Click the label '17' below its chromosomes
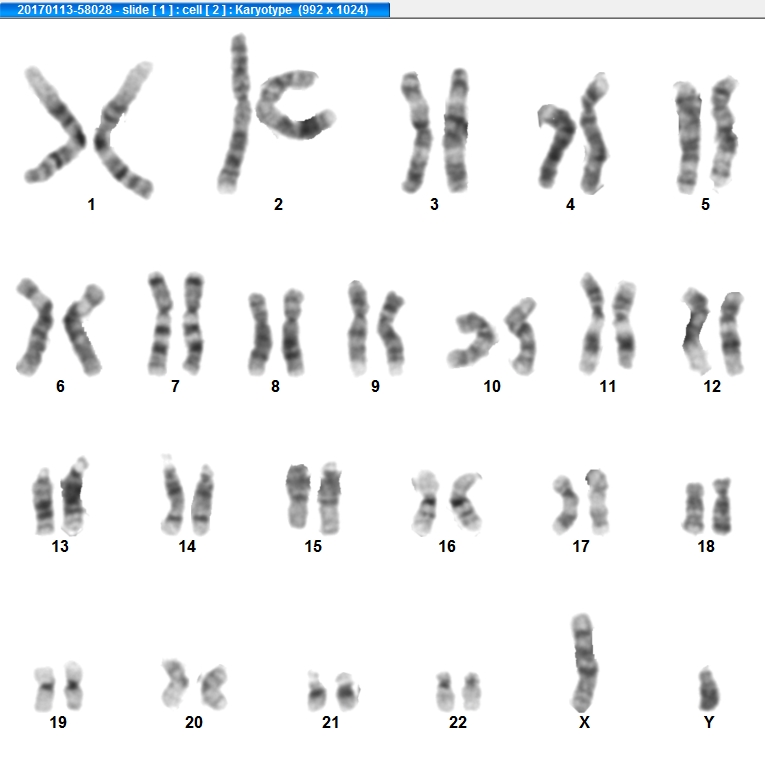 pos(581,546)
